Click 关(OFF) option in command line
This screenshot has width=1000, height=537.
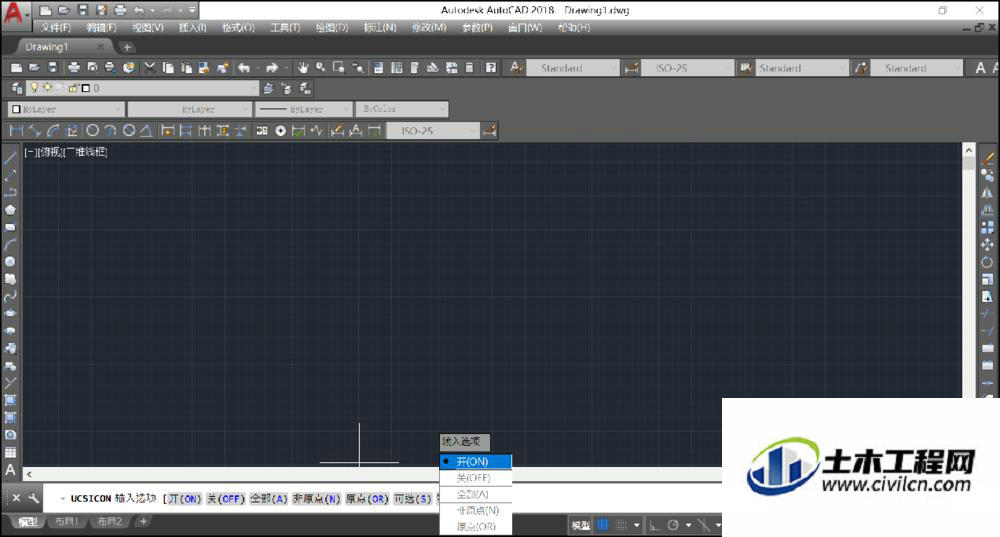click(x=226, y=499)
